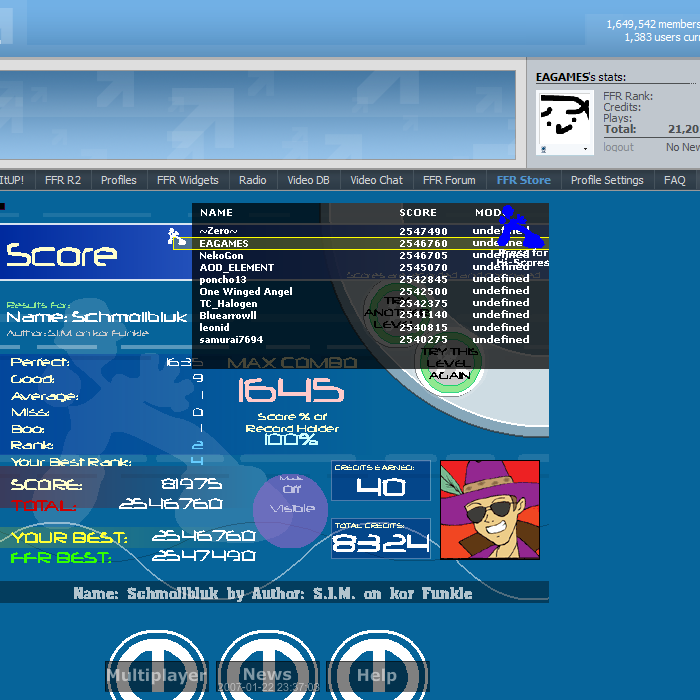Open the Radio menu item
Screen dimensions: 700x700
pyautogui.click(x=253, y=180)
